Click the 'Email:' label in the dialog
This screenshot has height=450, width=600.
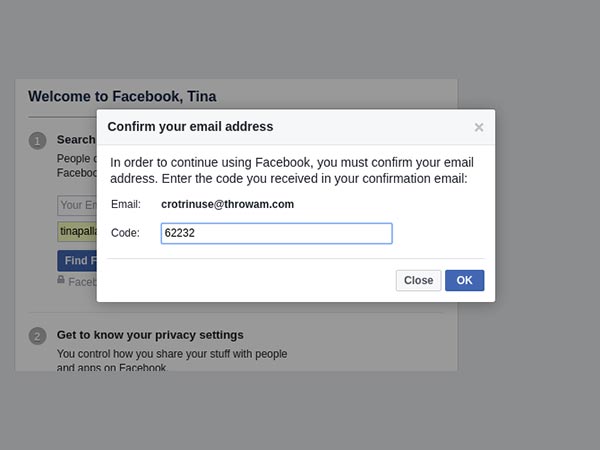tap(126, 204)
